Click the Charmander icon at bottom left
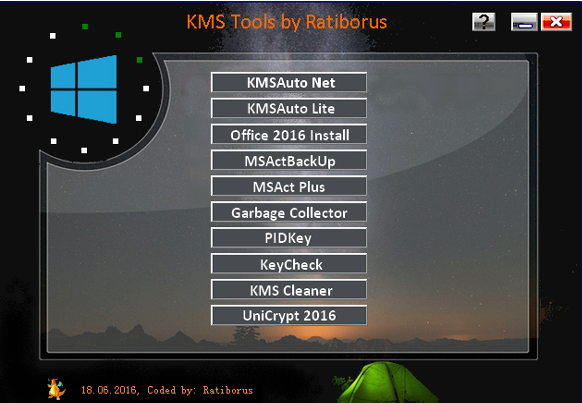This screenshot has width=582, height=403. [56, 389]
